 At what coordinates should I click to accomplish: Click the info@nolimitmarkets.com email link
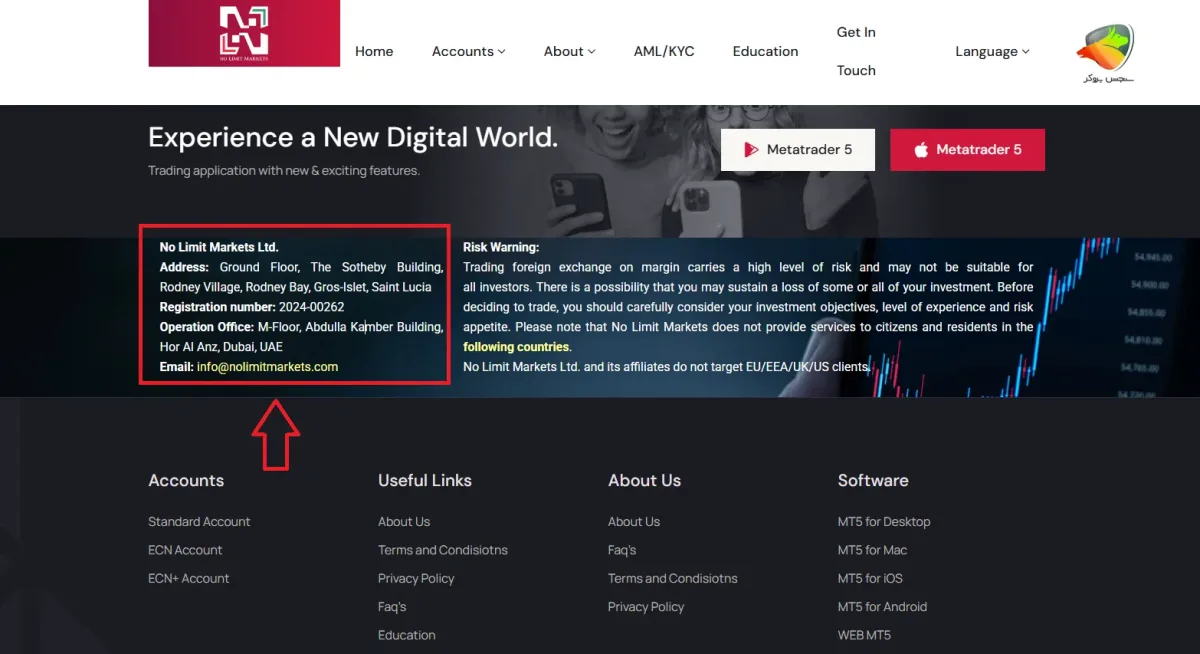[267, 367]
